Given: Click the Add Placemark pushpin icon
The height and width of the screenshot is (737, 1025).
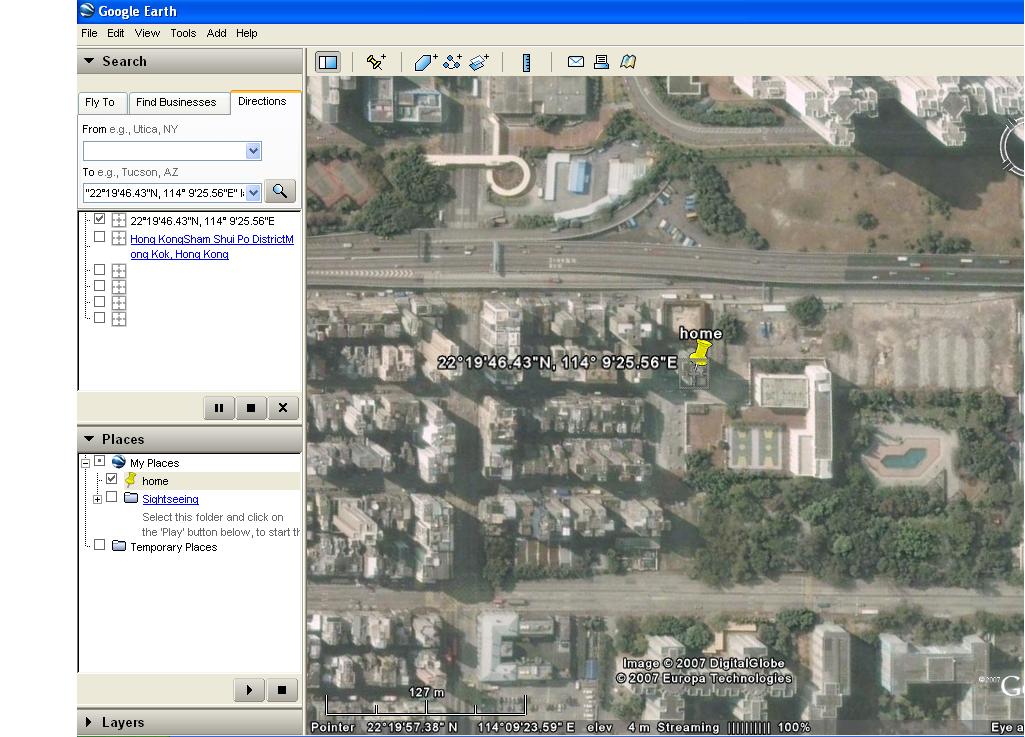Looking at the screenshot, I should point(376,62).
